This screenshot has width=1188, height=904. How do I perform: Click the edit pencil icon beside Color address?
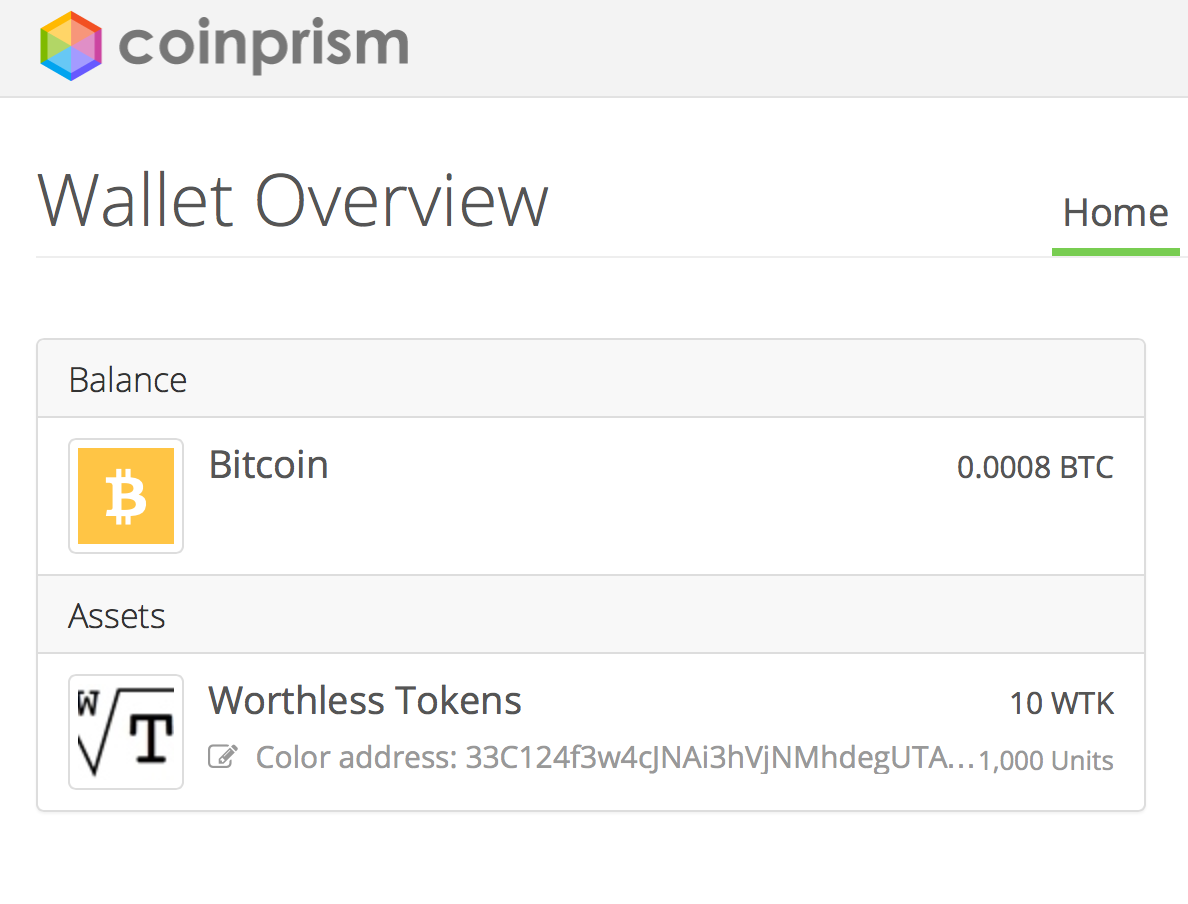click(x=223, y=757)
